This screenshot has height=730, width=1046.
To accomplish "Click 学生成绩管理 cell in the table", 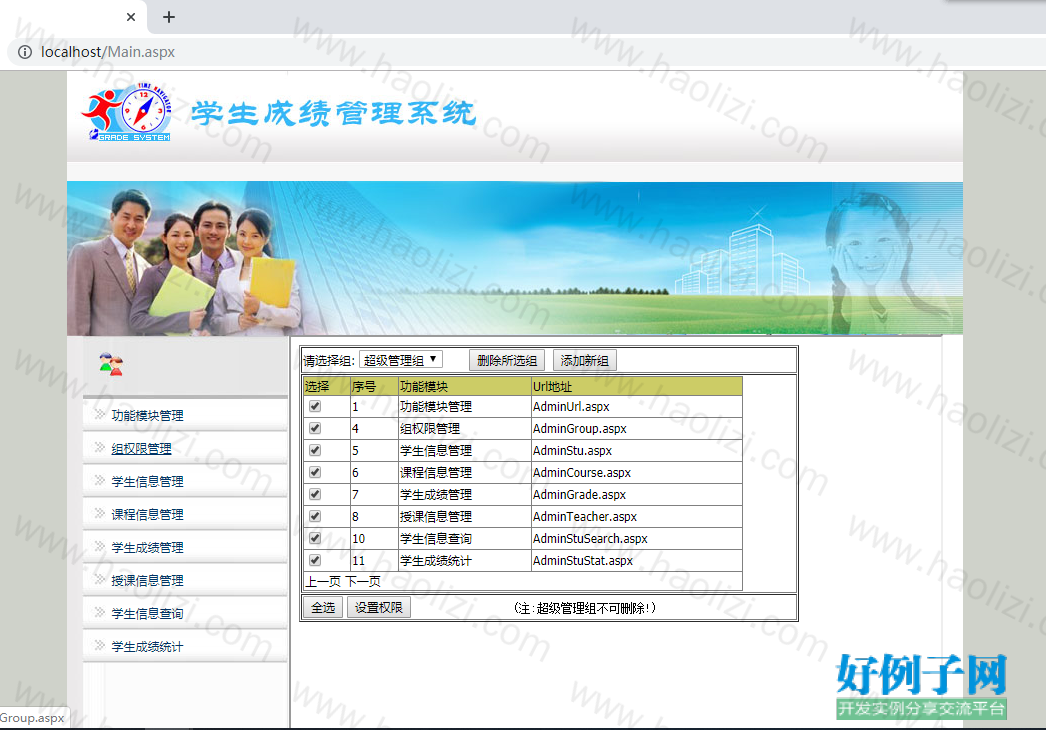I will (464, 494).
